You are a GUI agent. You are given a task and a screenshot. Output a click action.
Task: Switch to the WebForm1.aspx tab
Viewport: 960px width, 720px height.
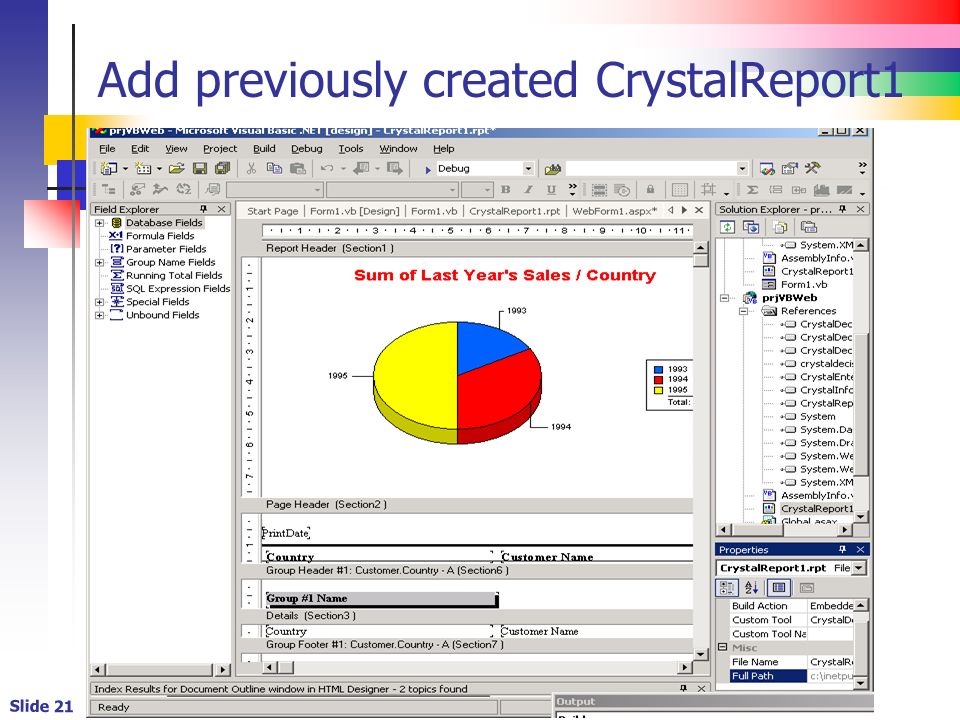click(614, 211)
